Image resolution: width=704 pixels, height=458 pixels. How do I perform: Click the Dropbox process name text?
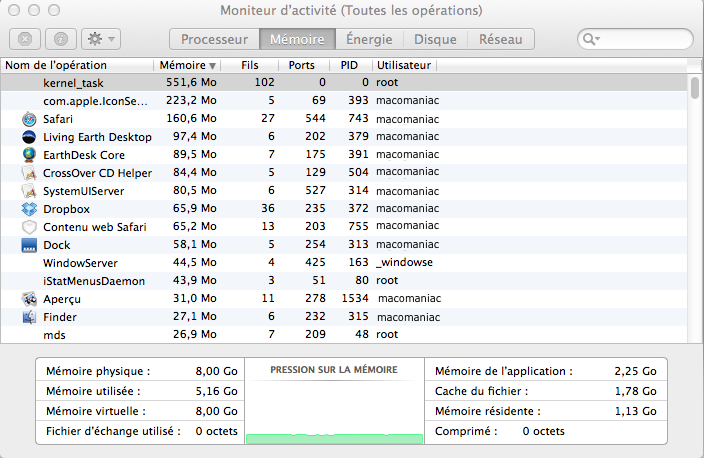(x=66, y=209)
